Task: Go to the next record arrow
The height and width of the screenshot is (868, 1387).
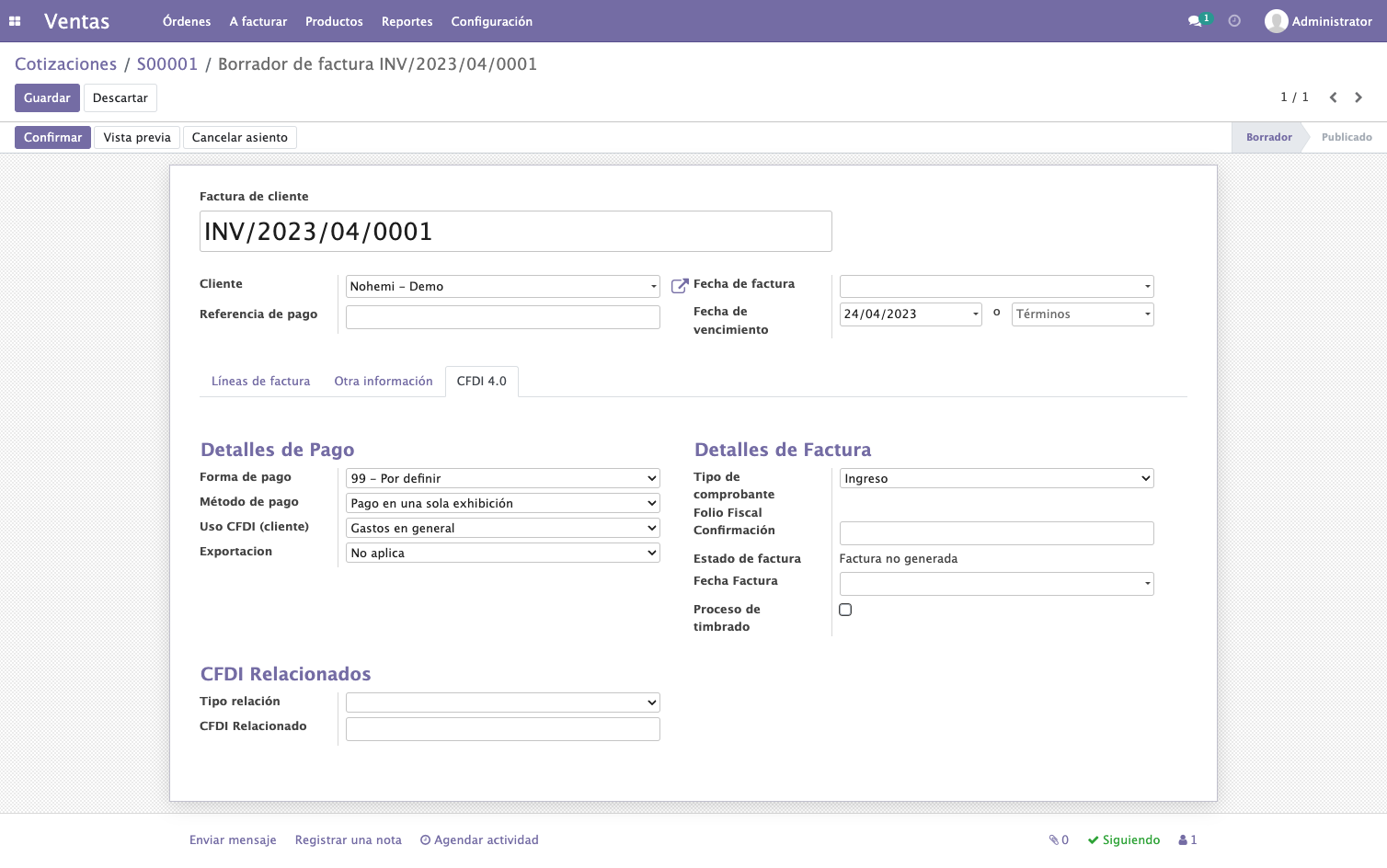Action: (x=1358, y=97)
